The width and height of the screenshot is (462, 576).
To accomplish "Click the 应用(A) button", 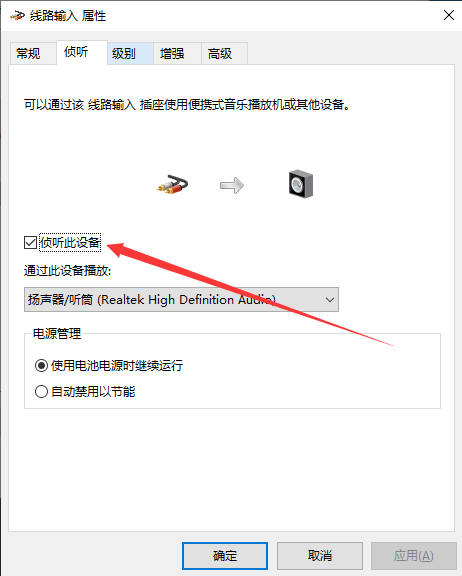I will point(414,556).
